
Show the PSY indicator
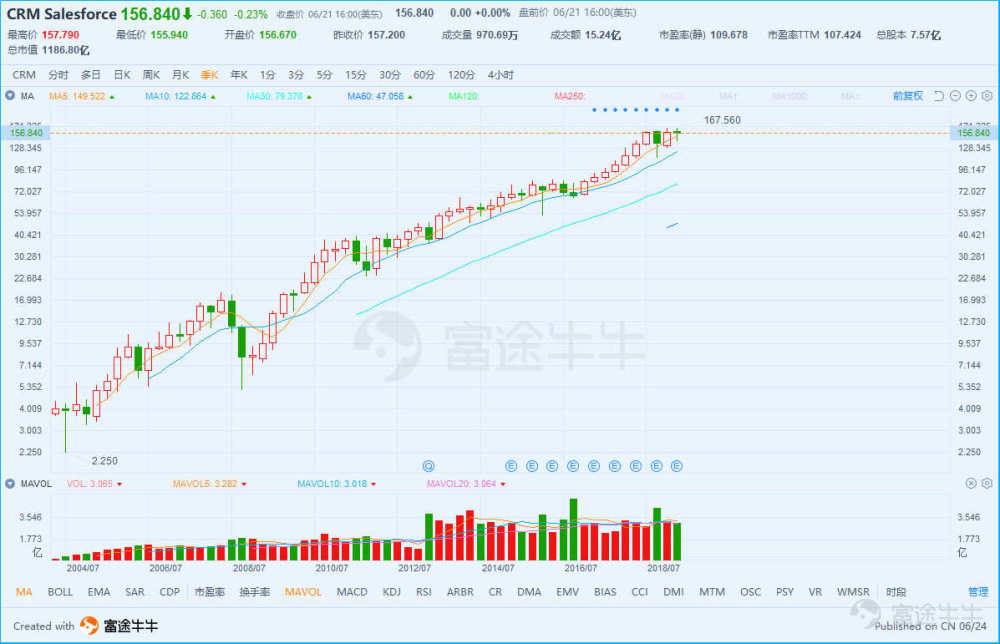pos(785,592)
